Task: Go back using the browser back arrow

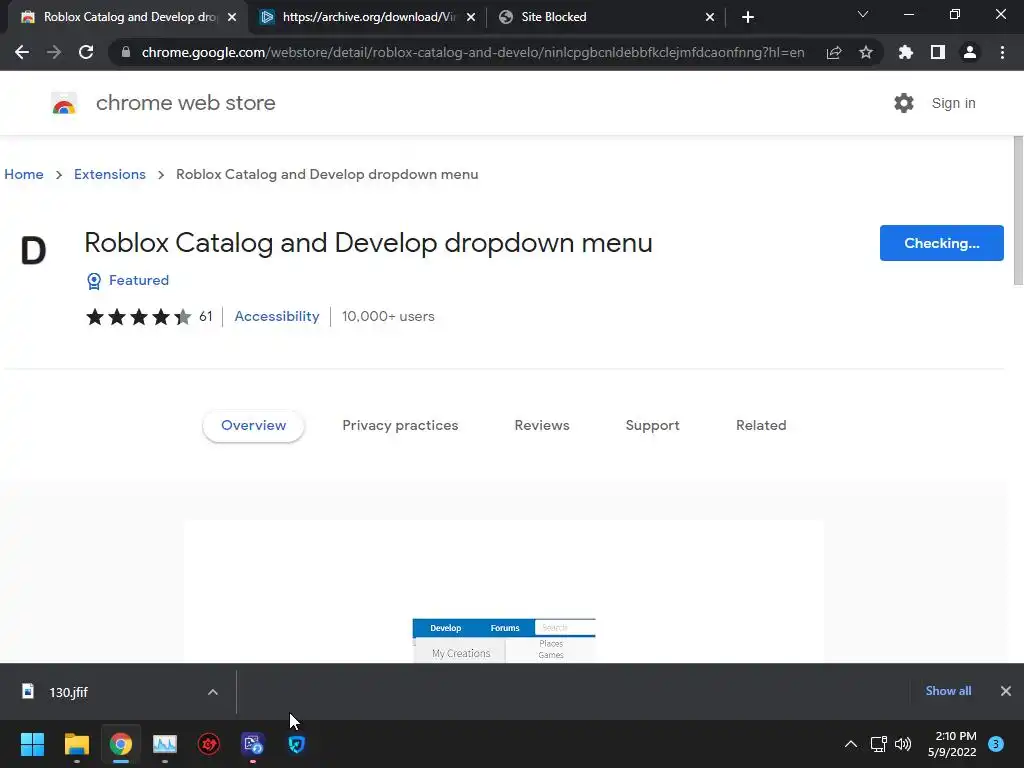Action: coord(22,52)
